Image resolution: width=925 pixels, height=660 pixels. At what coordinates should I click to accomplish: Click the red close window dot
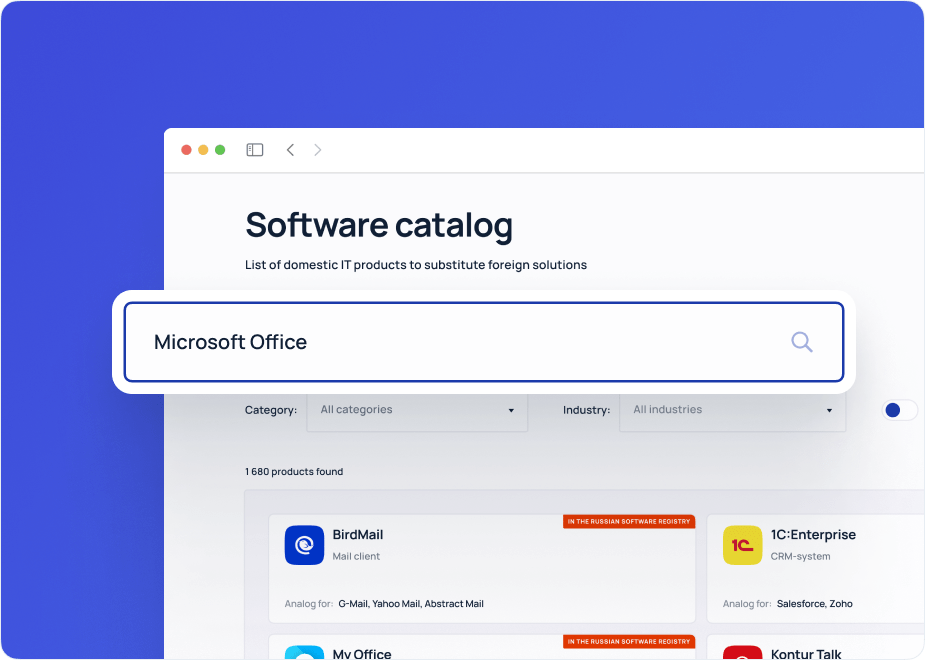pos(186,150)
